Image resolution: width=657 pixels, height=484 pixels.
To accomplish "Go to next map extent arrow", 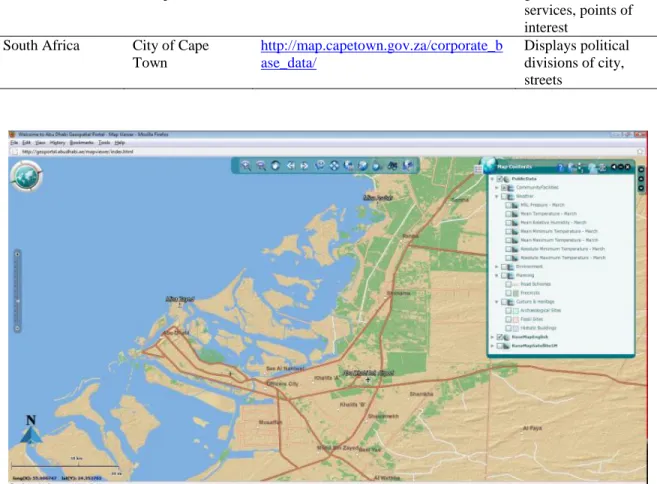I will coord(305,166).
